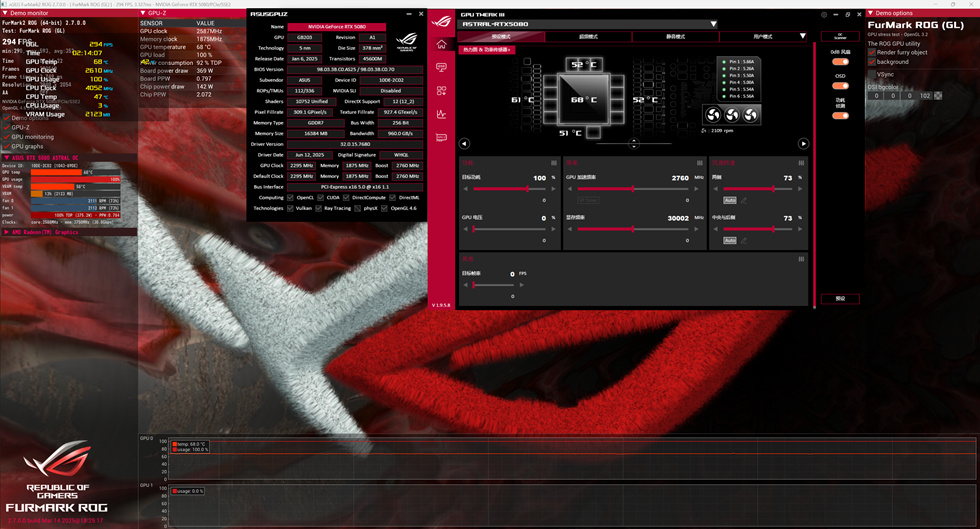Viewport: 980px width, 529px height.
Task: Uncheck the background checkbox in Demo options
Action: coord(872,62)
